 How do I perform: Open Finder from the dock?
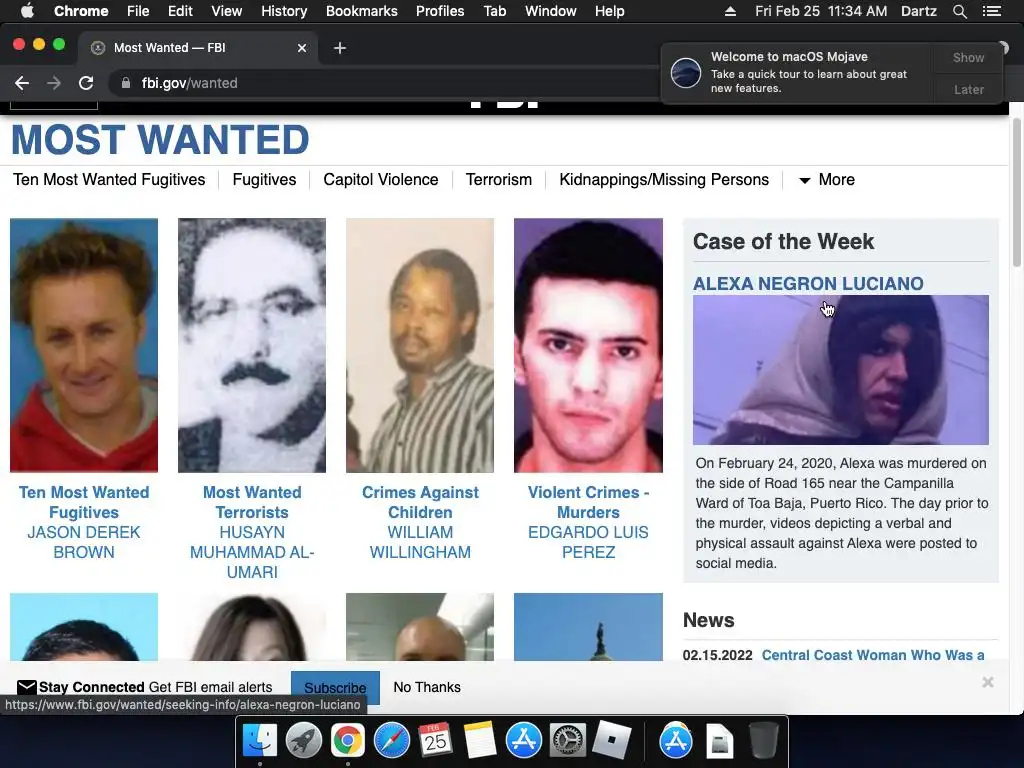pos(260,741)
